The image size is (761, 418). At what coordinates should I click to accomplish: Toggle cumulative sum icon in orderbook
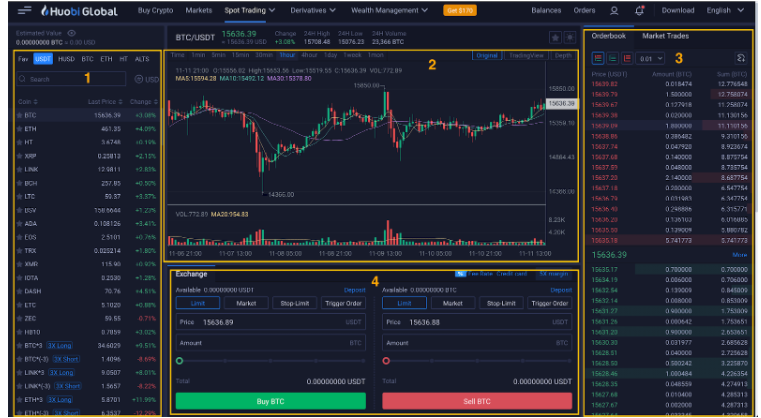[x=741, y=58]
